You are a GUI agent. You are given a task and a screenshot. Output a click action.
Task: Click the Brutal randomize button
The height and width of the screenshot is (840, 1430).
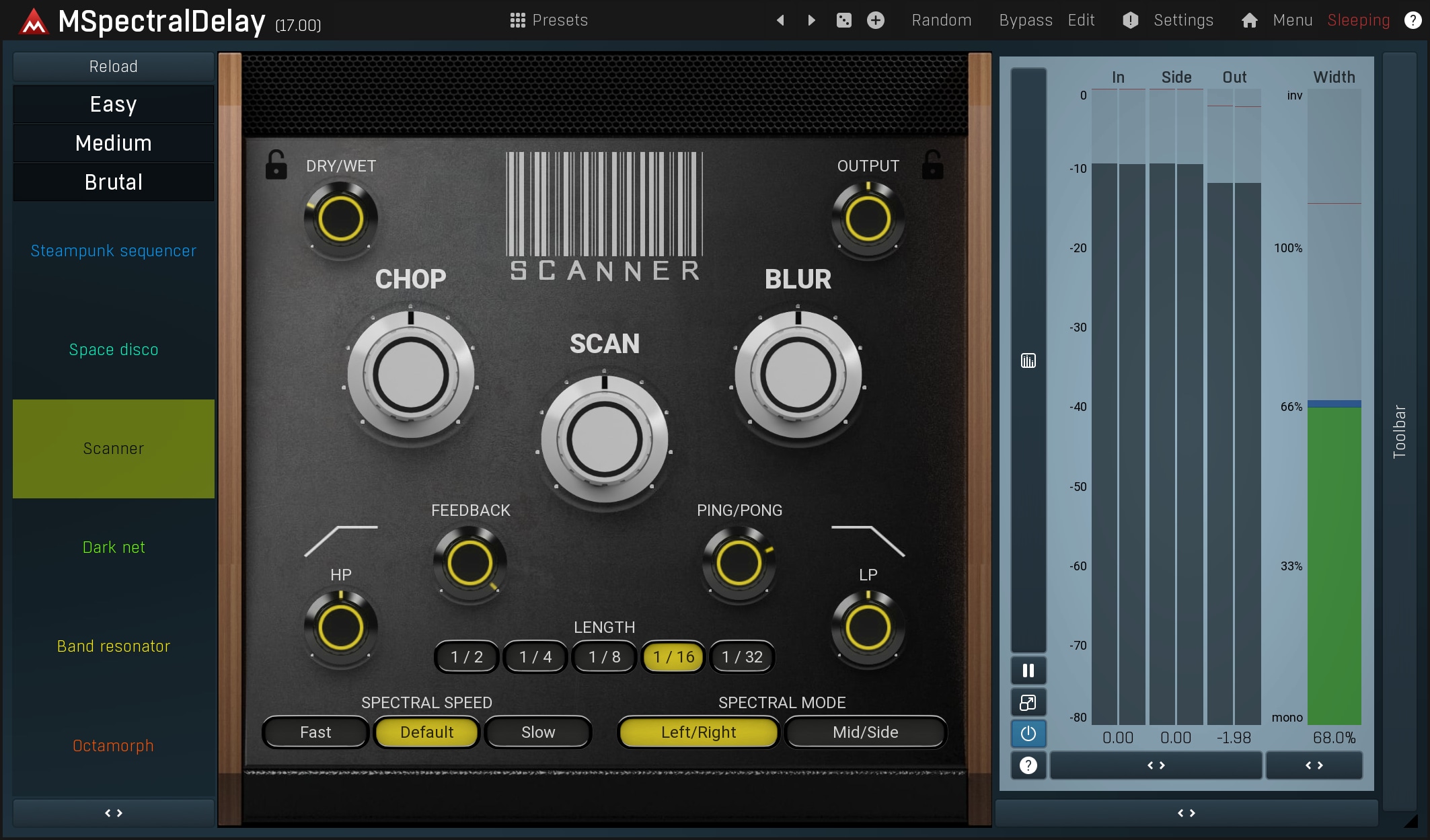[113, 182]
